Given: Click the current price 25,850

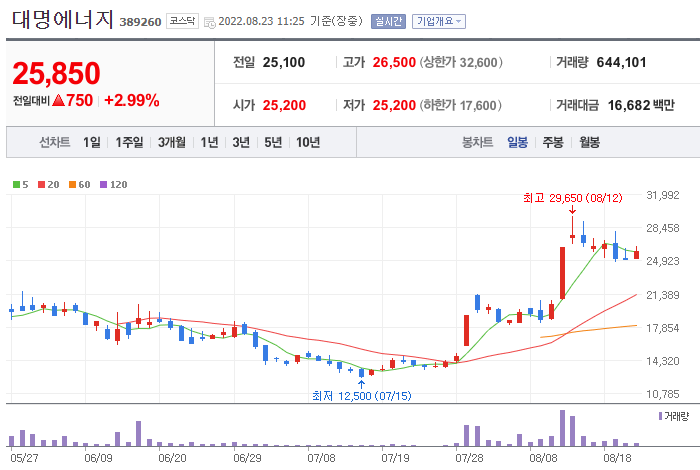Looking at the screenshot, I should [56, 73].
